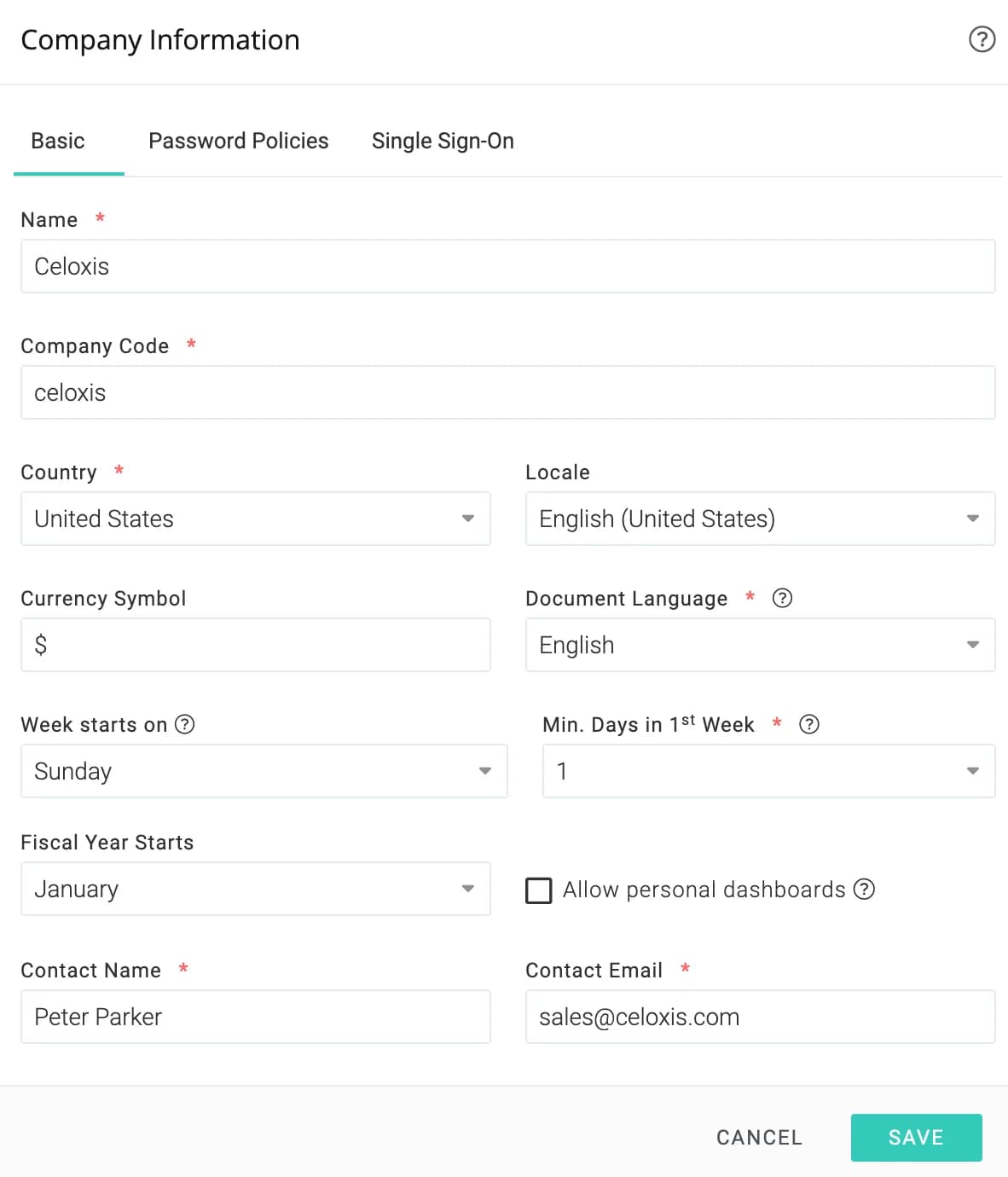Open the Document Language dropdown

click(x=760, y=645)
